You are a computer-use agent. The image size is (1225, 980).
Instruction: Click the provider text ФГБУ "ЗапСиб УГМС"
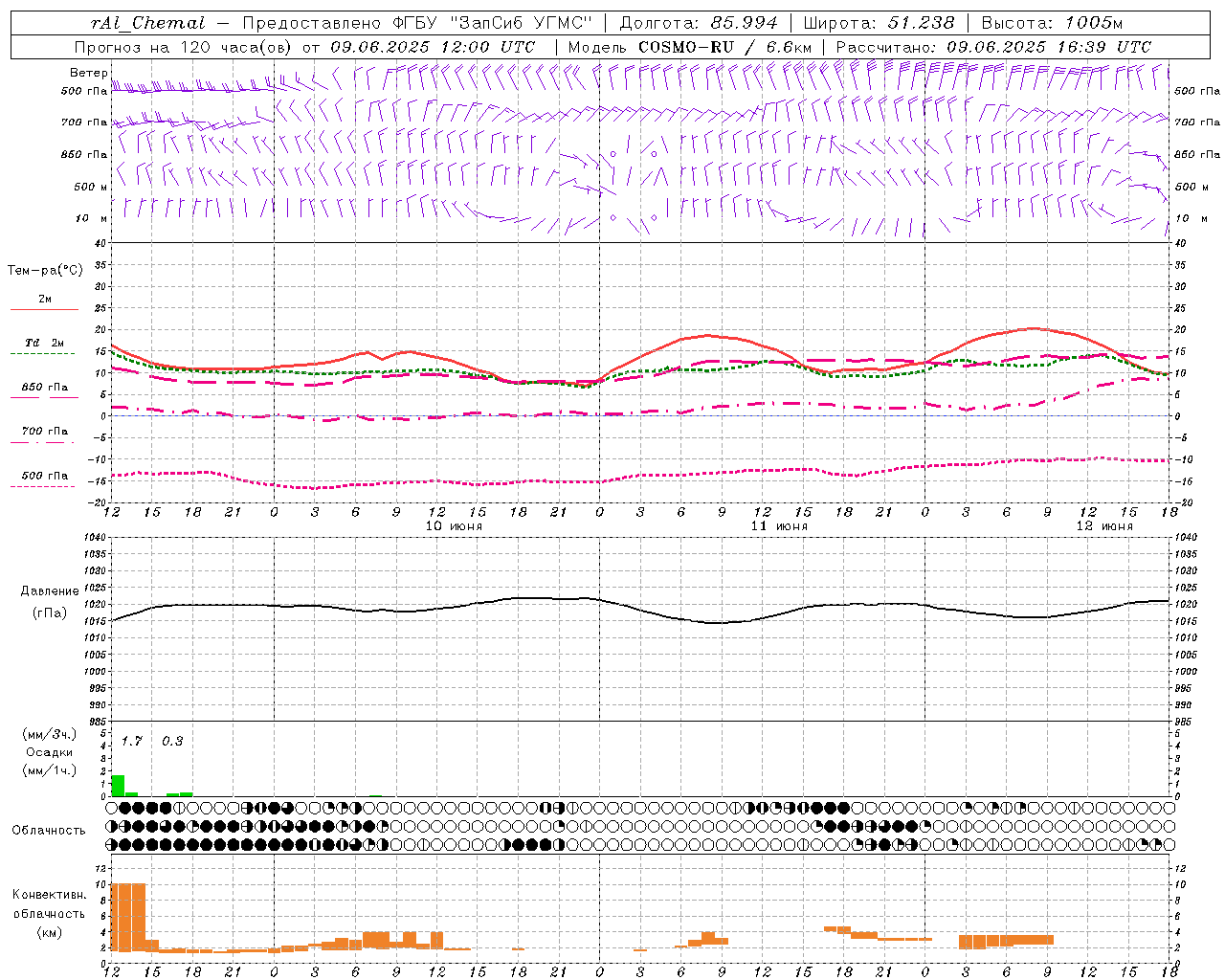(493, 23)
